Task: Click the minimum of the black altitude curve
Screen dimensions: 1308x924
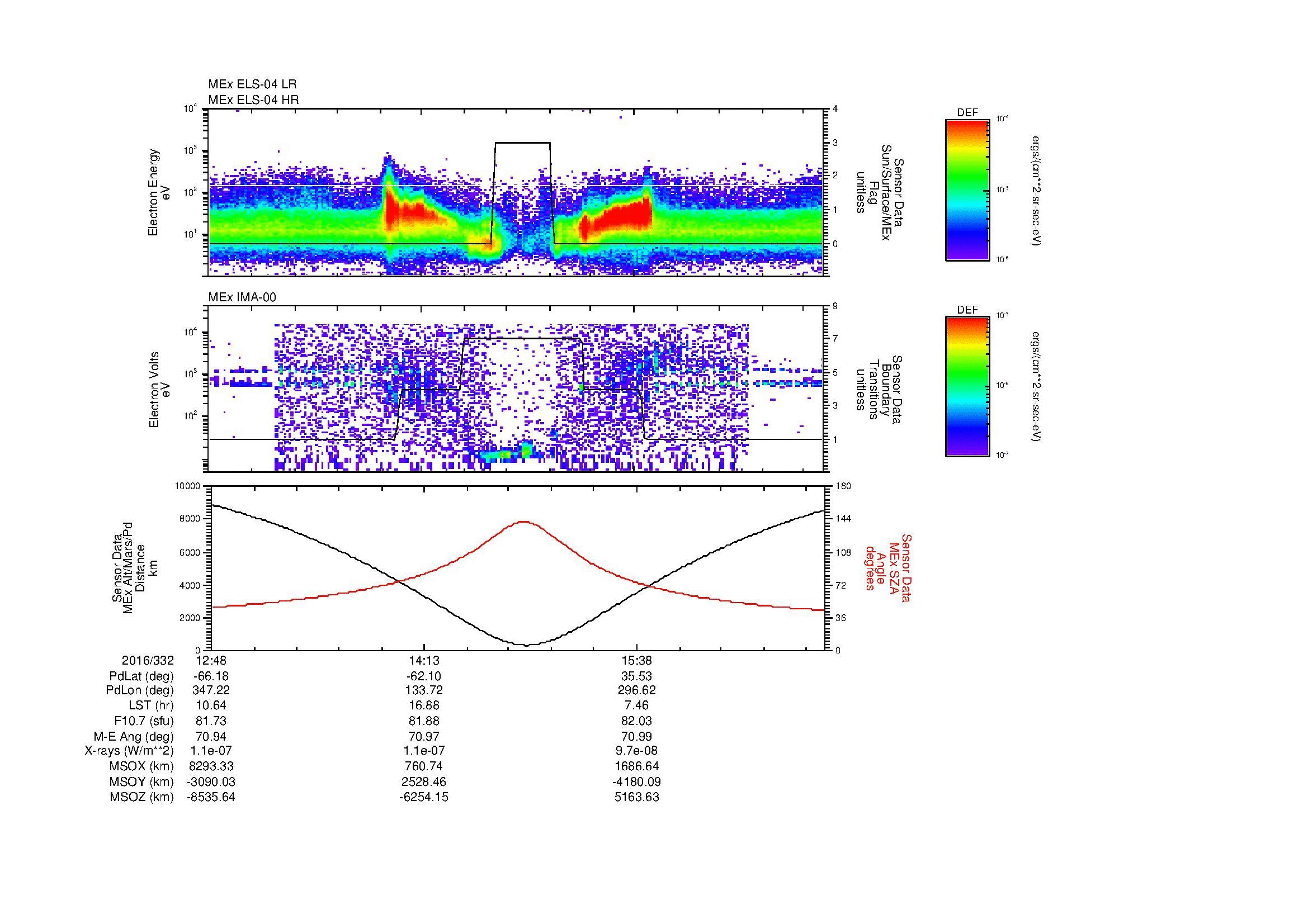Action: (x=526, y=645)
